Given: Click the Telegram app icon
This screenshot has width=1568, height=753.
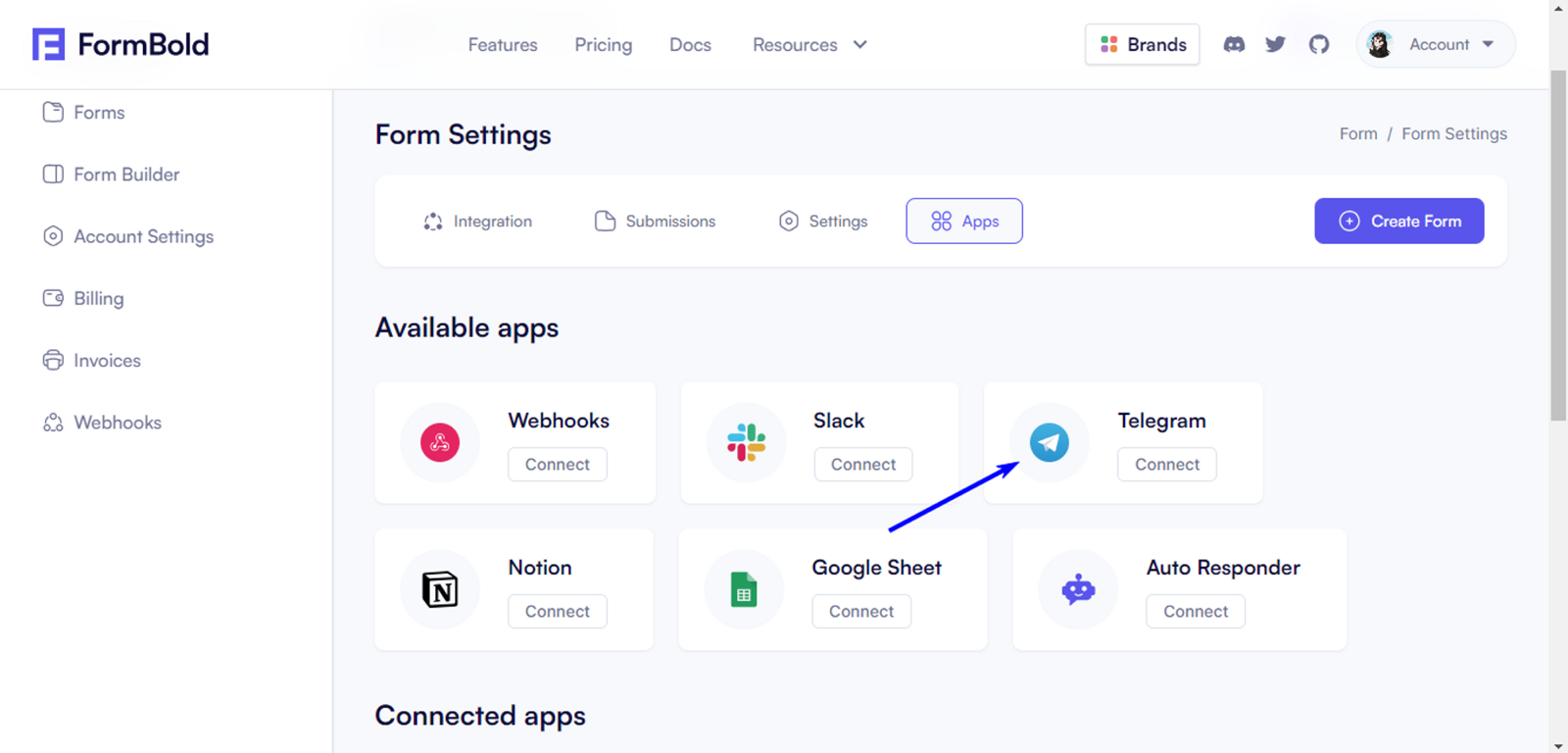Looking at the screenshot, I should 1049,442.
